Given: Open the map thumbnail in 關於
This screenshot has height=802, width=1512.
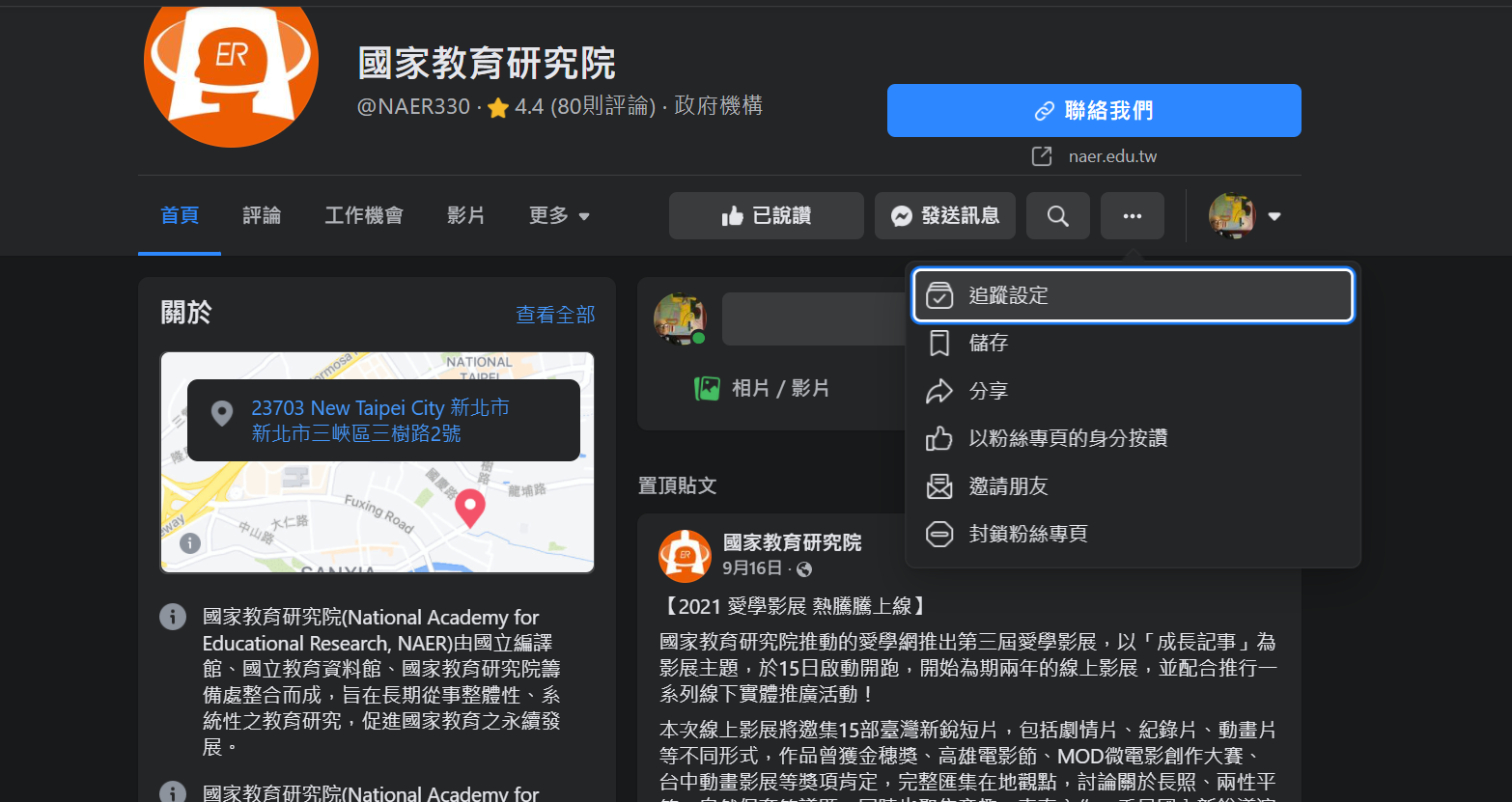Looking at the screenshot, I should point(378,462).
